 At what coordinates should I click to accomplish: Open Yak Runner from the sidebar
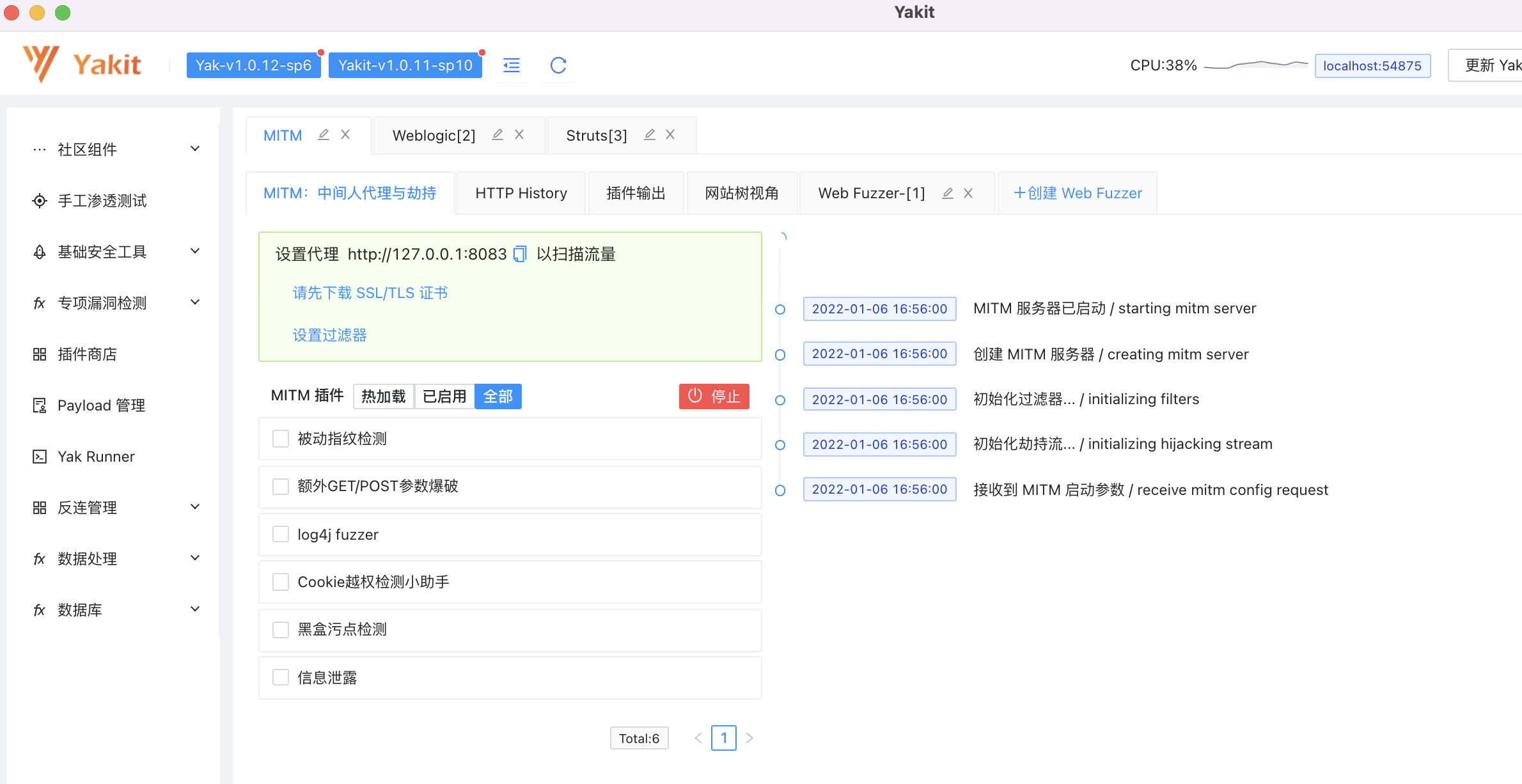[96, 457]
